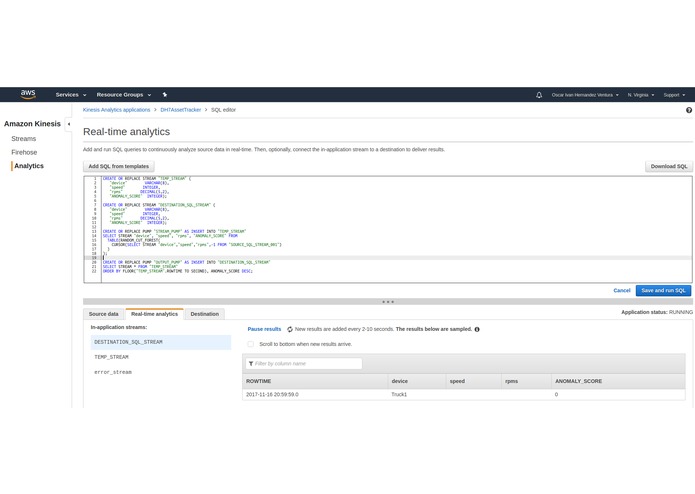Click Save and run SQL
695x494 pixels.
point(663,291)
